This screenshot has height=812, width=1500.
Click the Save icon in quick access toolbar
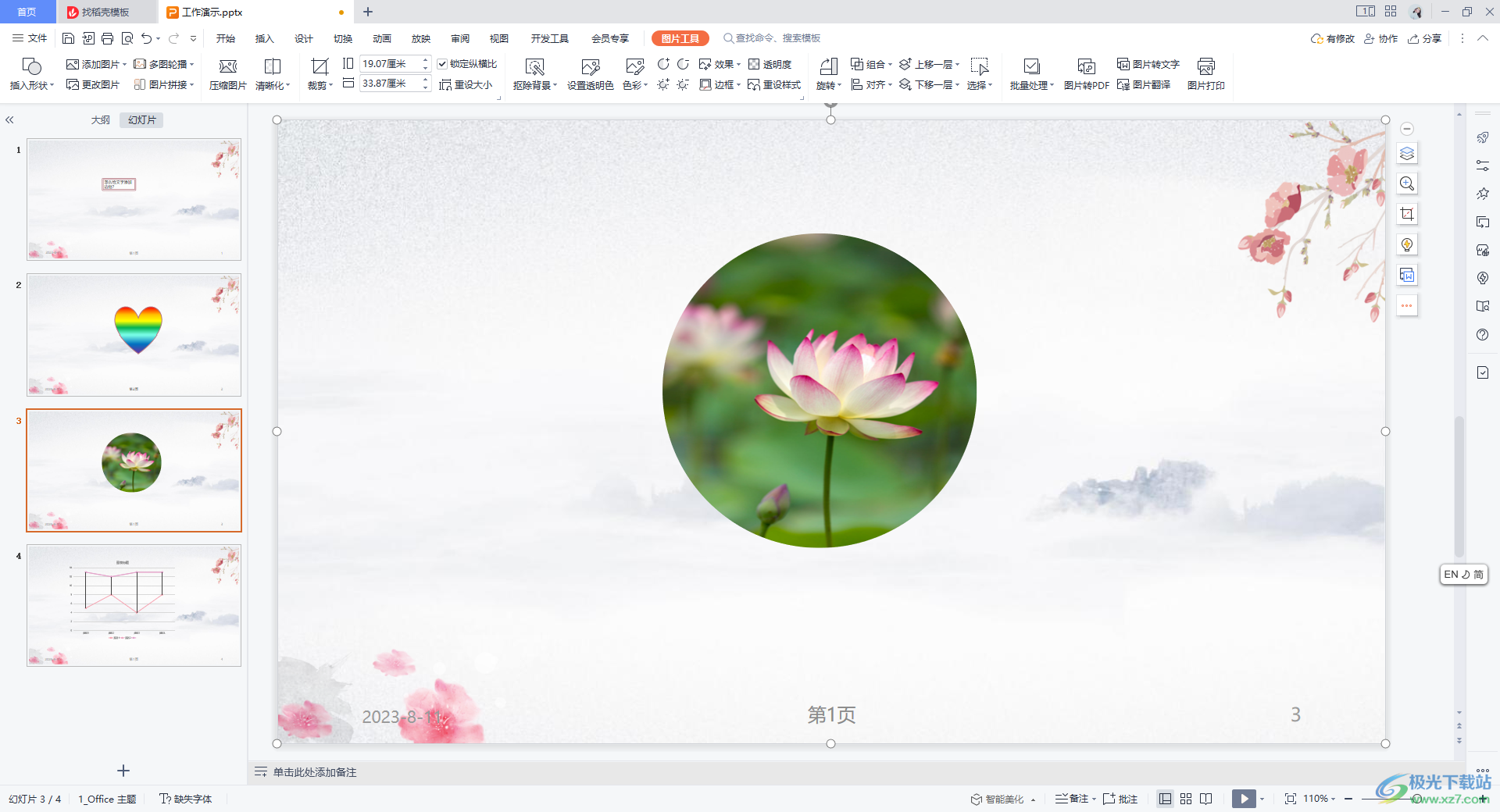click(x=68, y=38)
